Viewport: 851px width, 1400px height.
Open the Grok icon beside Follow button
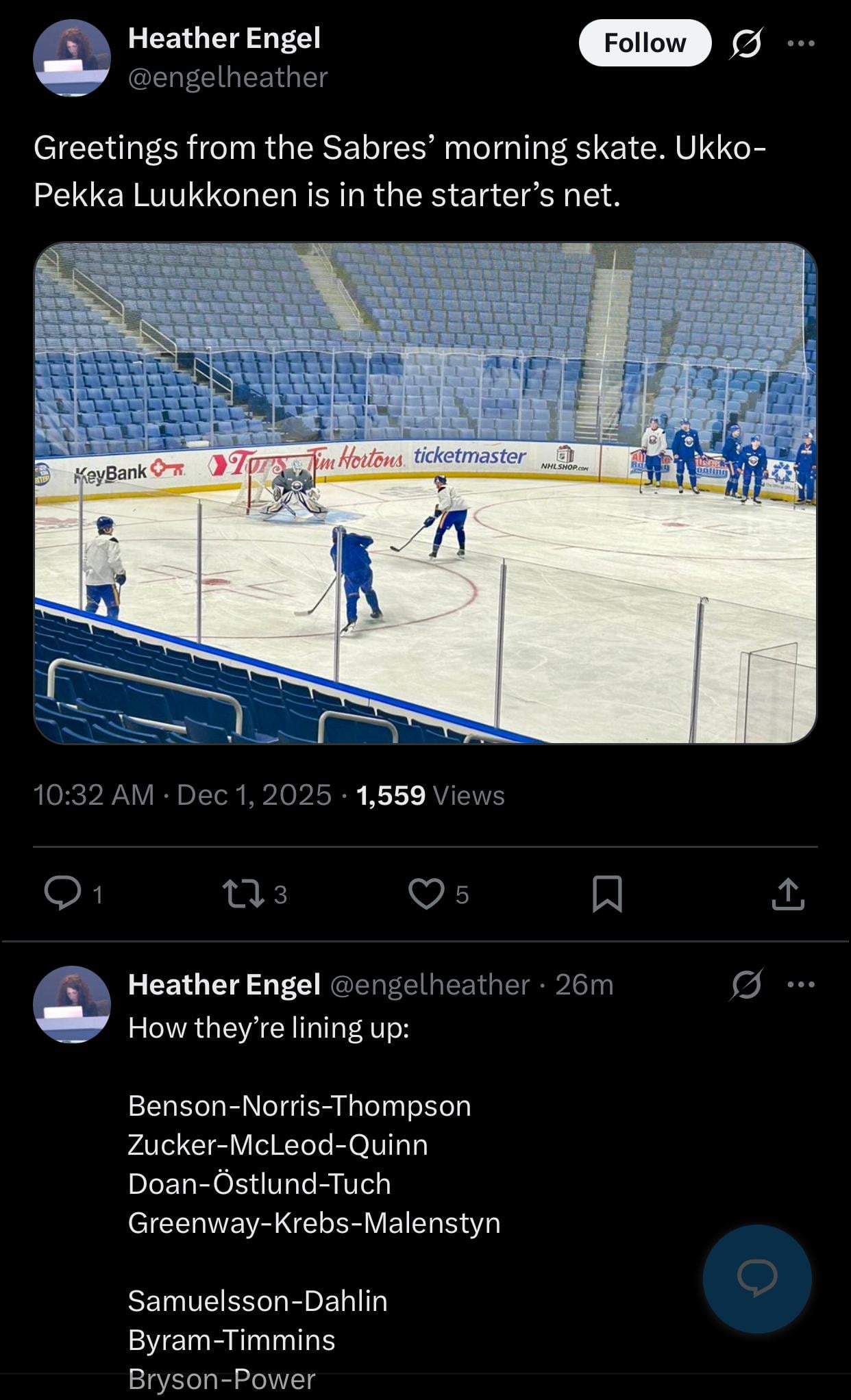745,44
